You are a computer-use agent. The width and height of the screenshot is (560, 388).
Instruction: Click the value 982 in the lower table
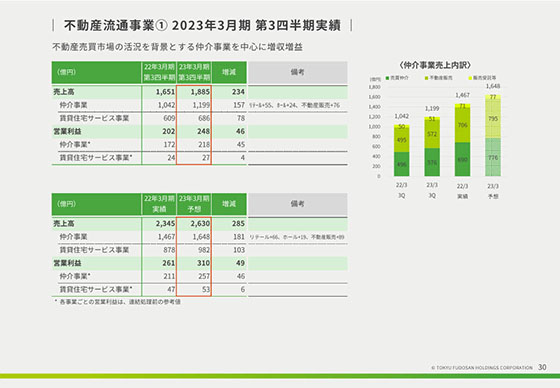(204, 250)
